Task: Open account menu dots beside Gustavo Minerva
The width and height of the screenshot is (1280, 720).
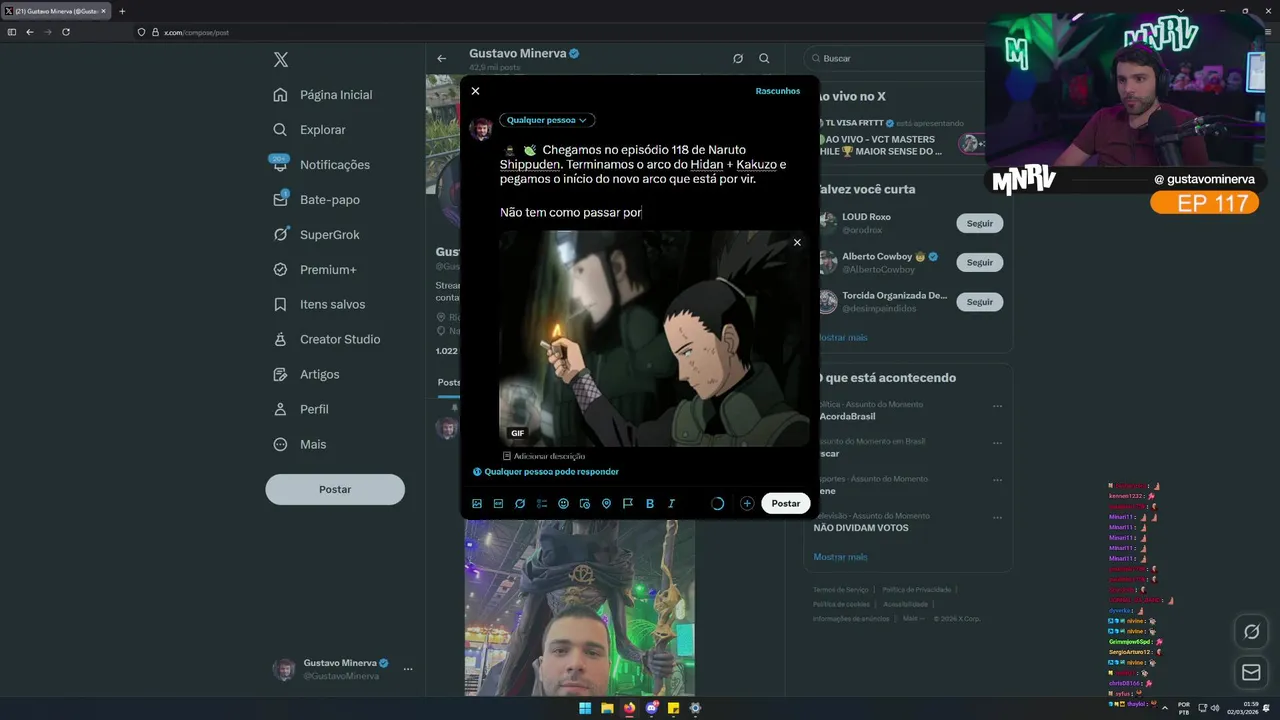Action: click(408, 669)
